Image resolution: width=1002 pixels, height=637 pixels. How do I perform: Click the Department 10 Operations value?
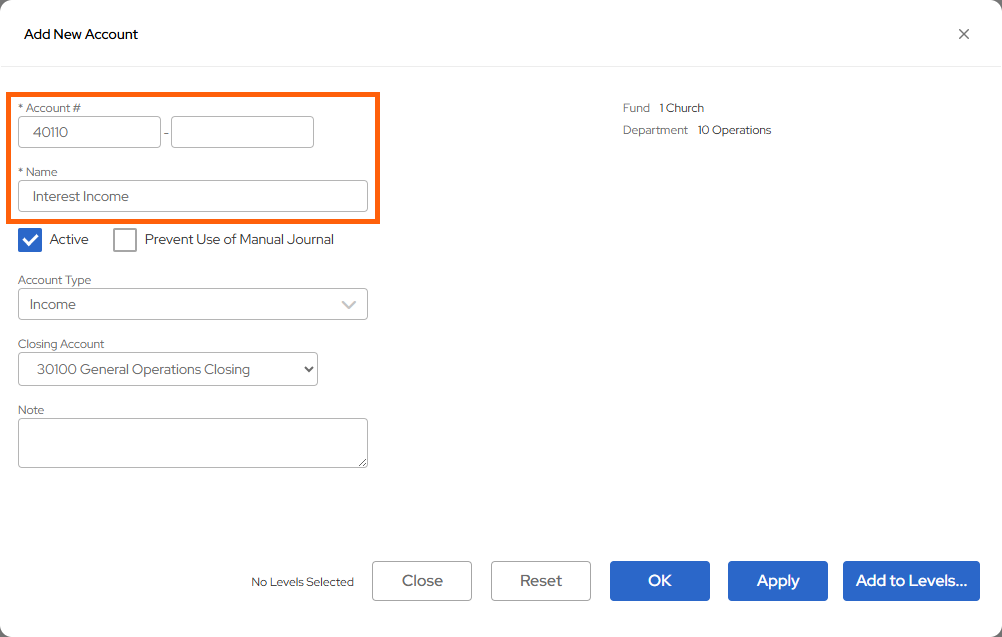(x=734, y=129)
